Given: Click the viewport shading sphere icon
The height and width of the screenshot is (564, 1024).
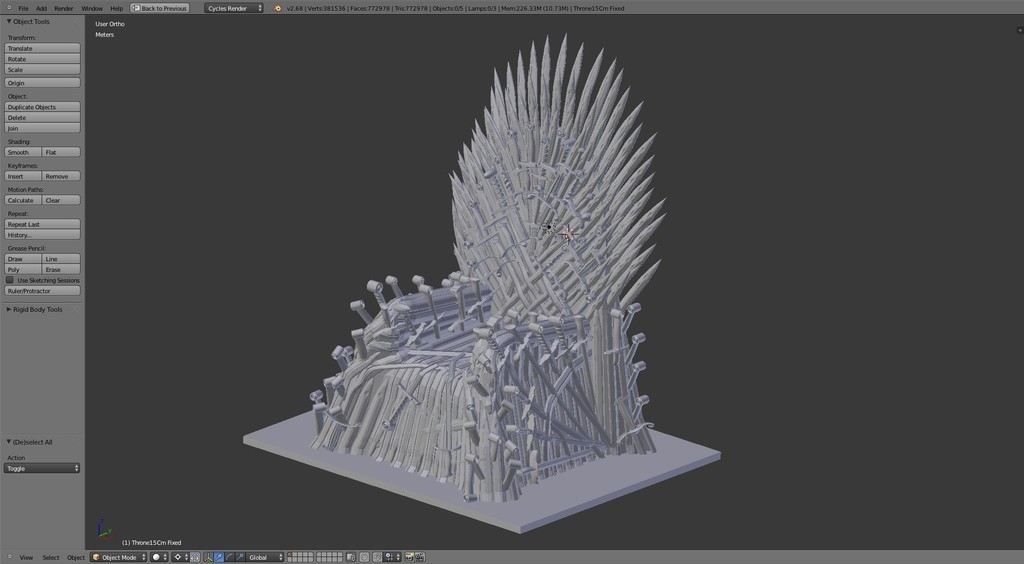Looking at the screenshot, I should tap(156, 557).
